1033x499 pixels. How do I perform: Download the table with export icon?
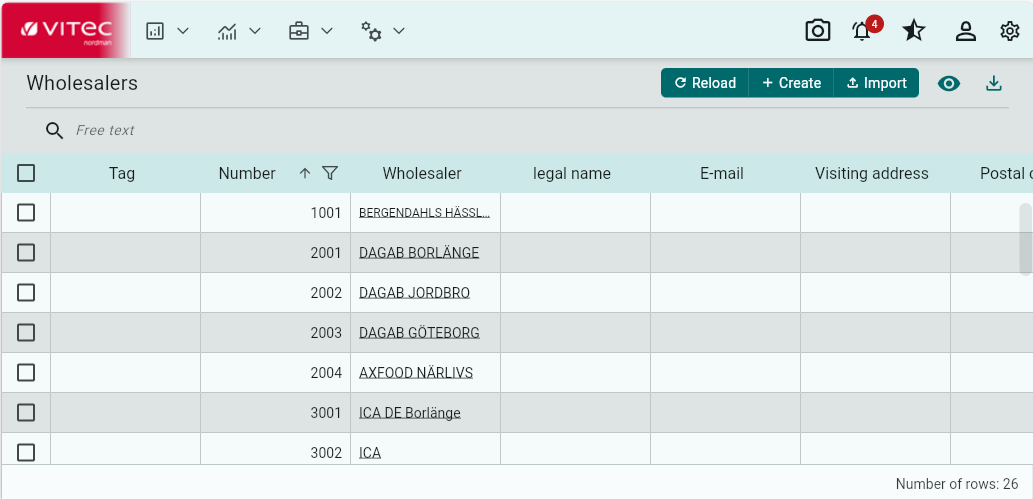[x=993, y=83]
